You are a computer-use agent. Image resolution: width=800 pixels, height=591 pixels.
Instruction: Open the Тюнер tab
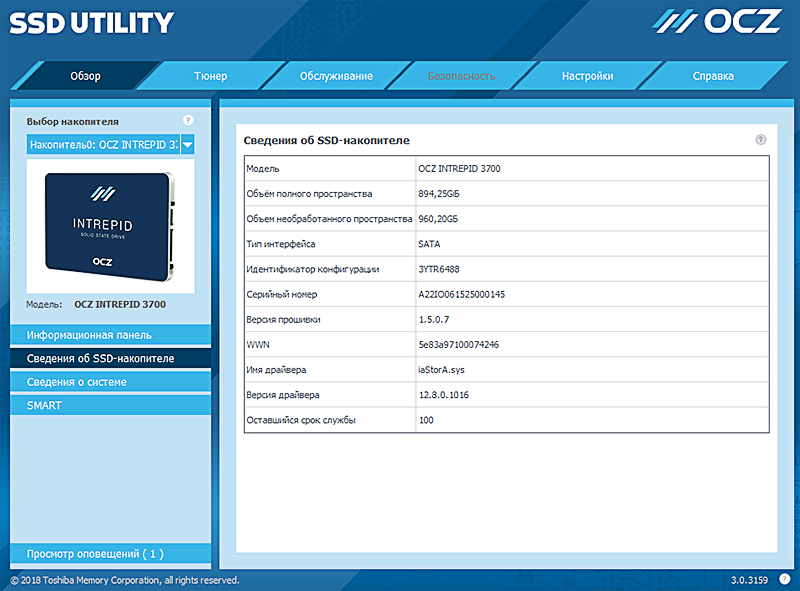210,76
